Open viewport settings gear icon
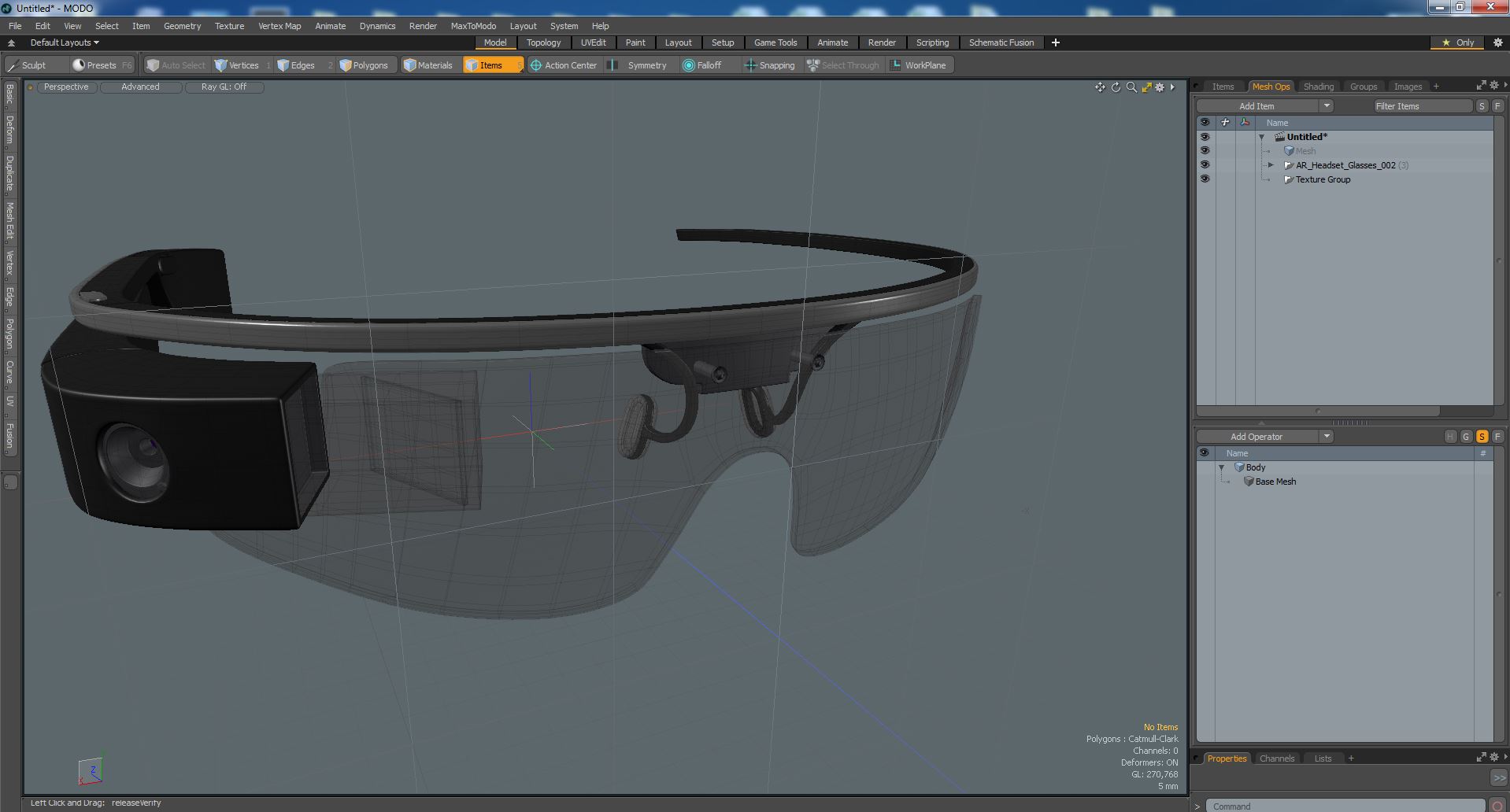This screenshot has width=1510, height=812. 1160,87
